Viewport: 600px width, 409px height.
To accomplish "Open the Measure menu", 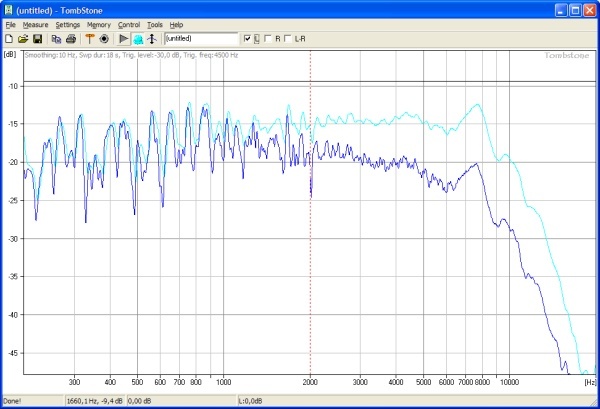I will click(36, 25).
